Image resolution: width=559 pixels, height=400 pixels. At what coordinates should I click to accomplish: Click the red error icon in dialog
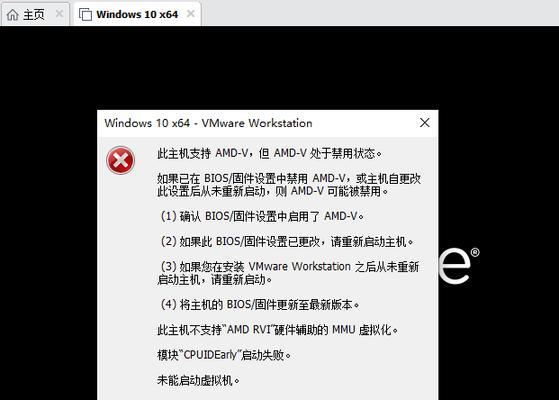pos(120,160)
